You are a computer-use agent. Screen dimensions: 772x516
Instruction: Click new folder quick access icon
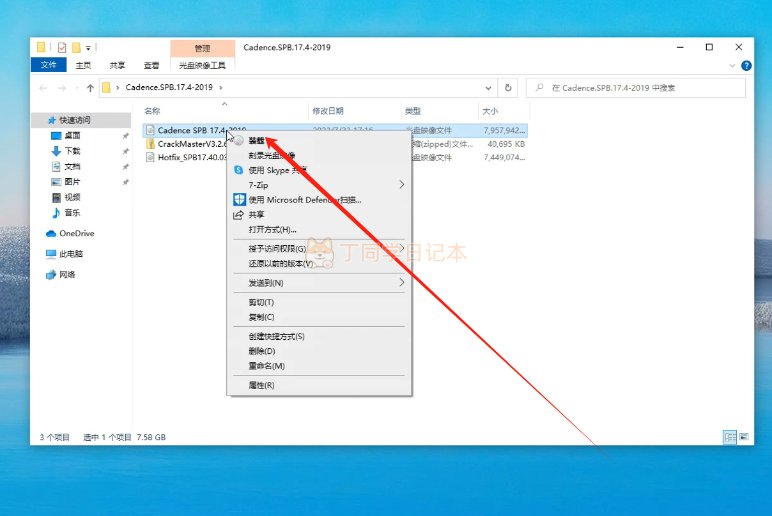[76, 47]
